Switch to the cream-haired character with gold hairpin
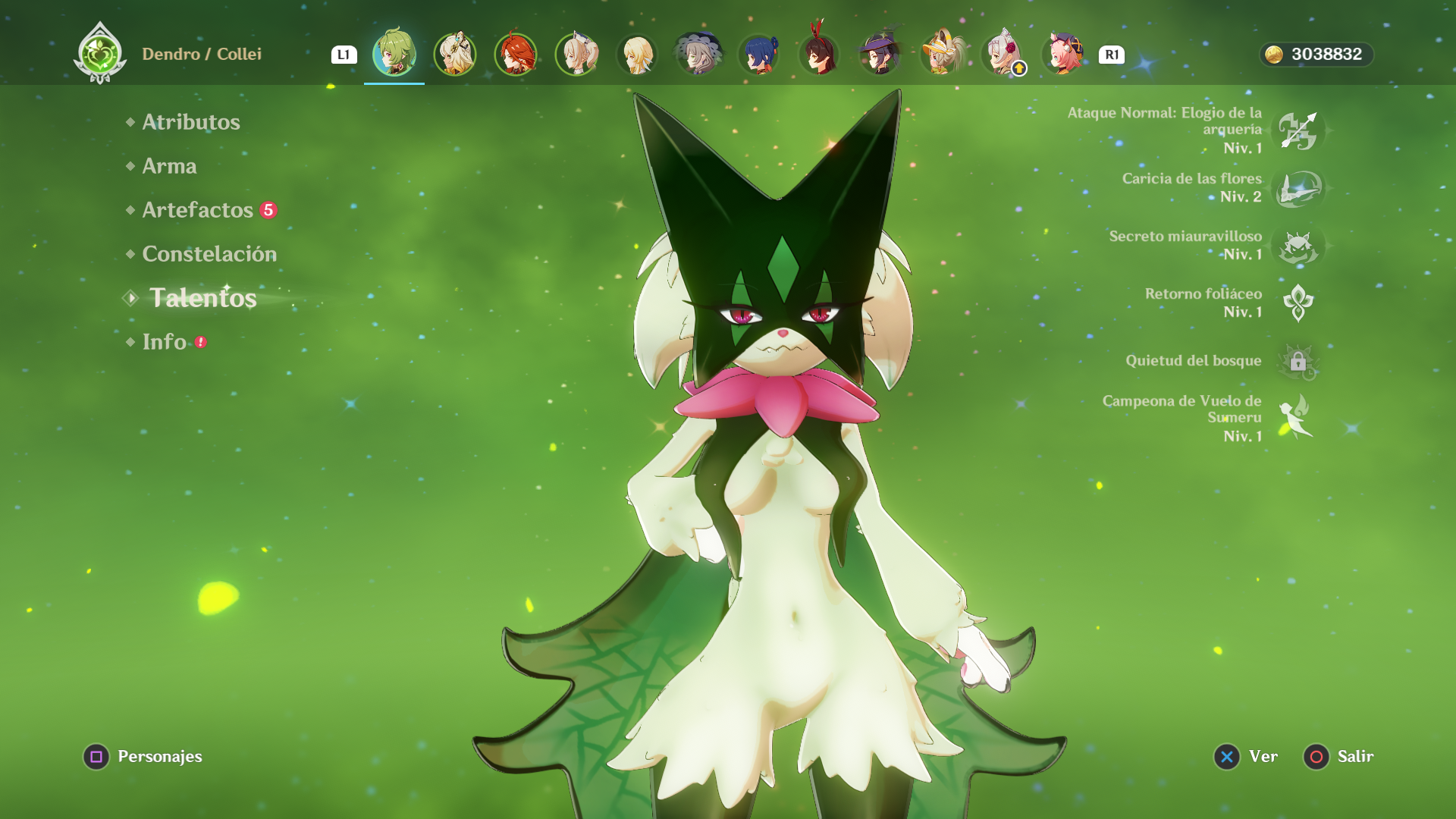The height and width of the screenshot is (819, 1456). (455, 54)
